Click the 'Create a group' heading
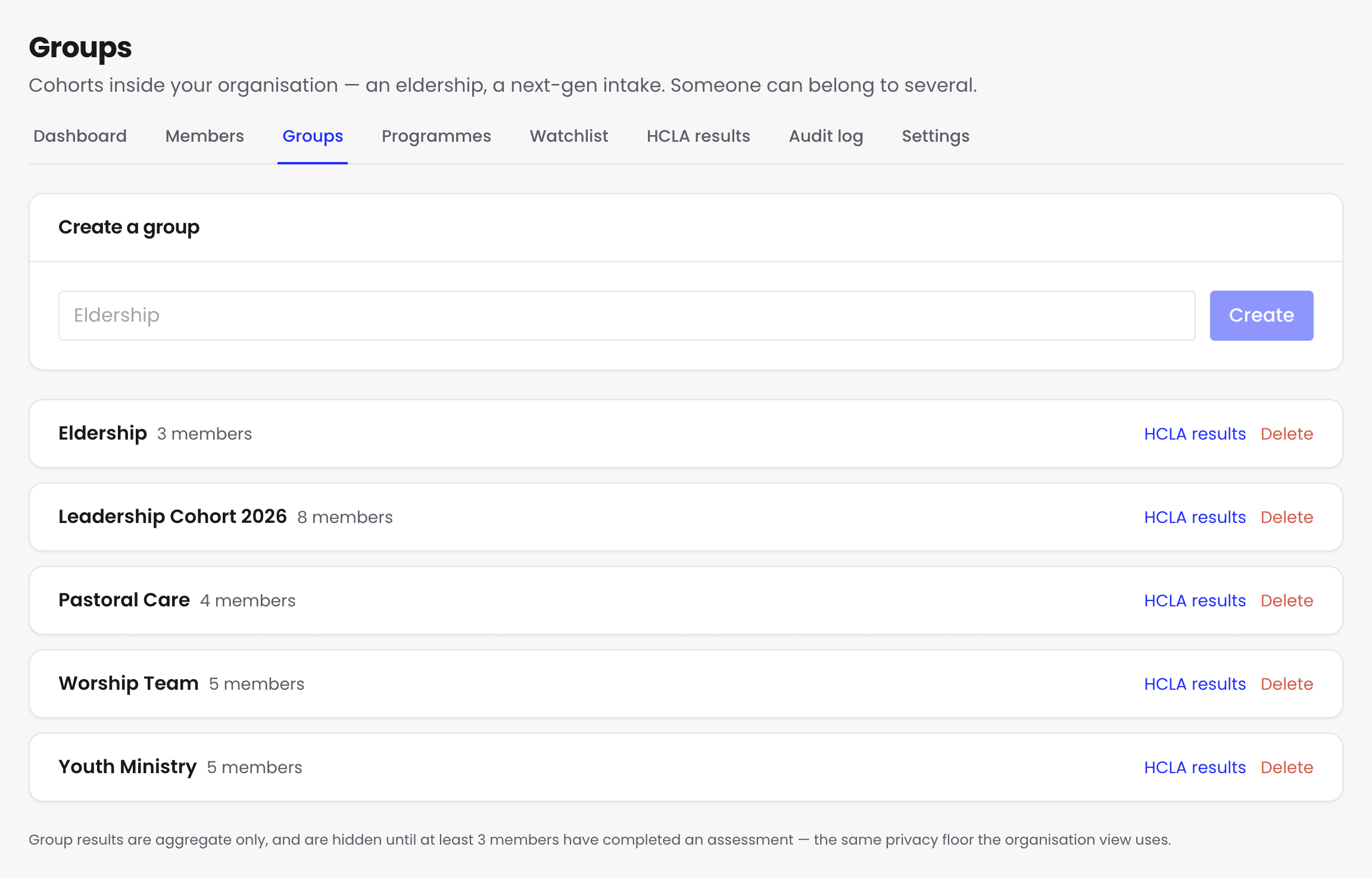Viewport: 1372px width, 878px height. [x=129, y=228]
